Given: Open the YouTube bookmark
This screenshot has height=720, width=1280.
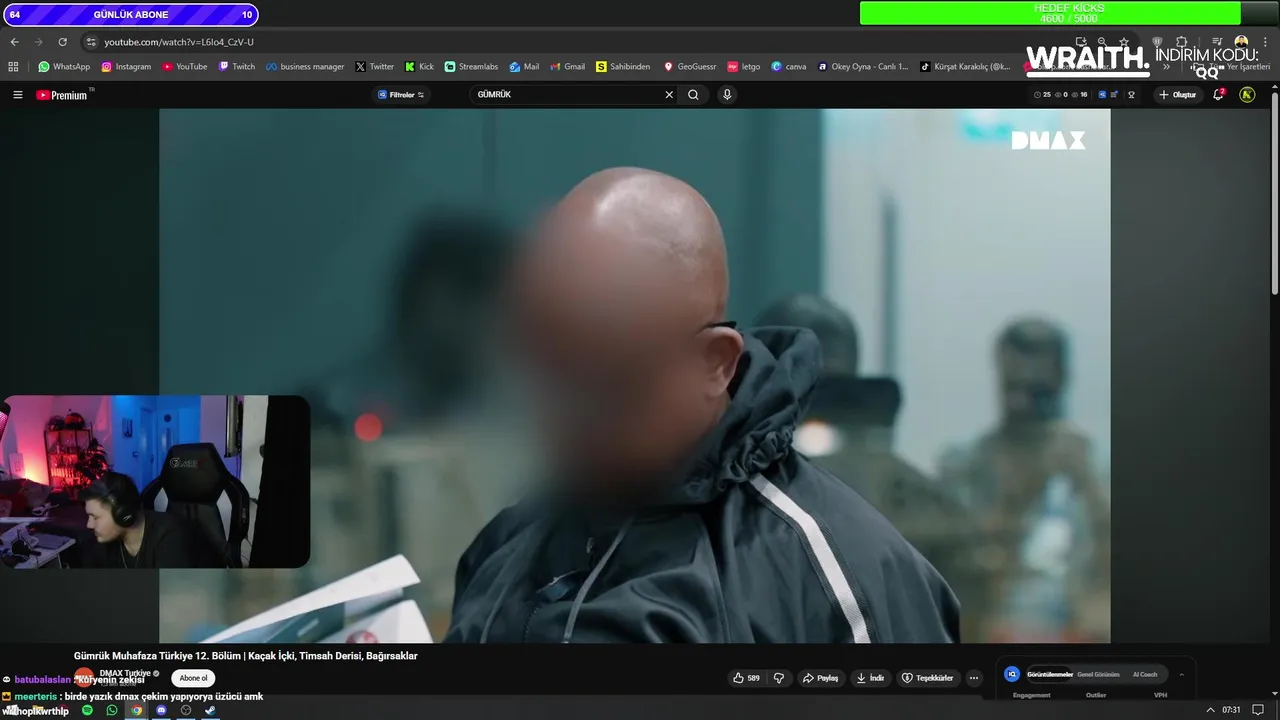Looking at the screenshot, I should pyautogui.click(x=185, y=67).
